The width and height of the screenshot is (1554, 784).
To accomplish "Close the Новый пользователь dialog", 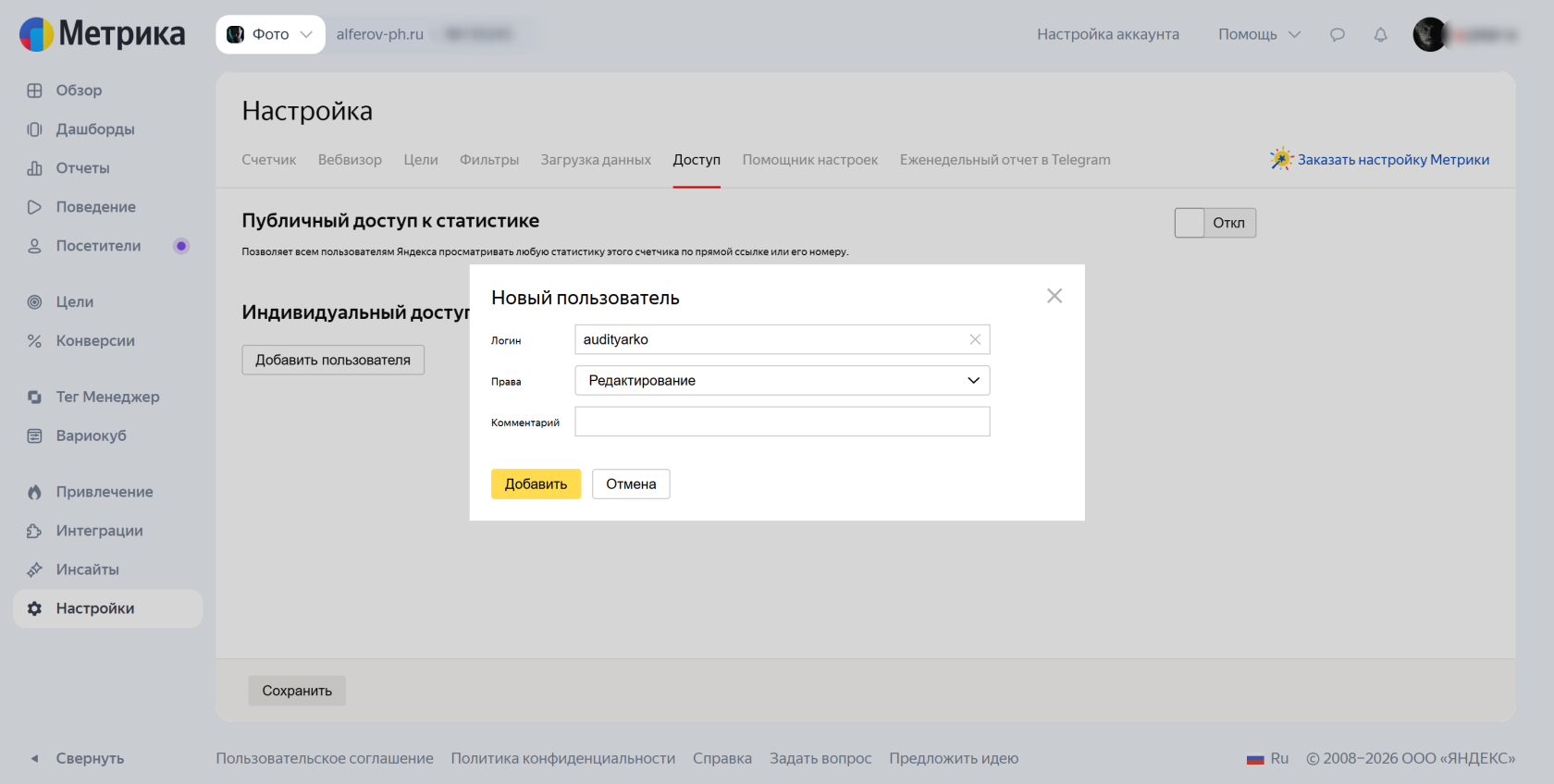I will (x=1054, y=296).
